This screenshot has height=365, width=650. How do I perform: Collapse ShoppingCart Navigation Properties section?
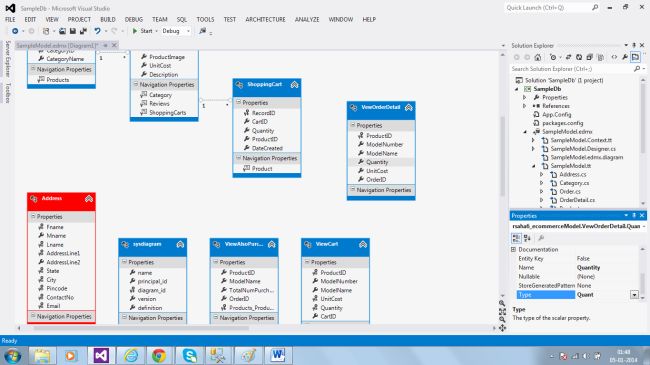238,158
